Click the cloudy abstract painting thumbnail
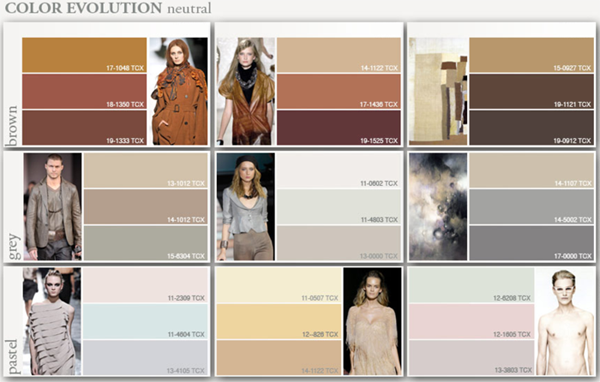Image resolution: width=600 pixels, height=382 pixels. click(438, 207)
